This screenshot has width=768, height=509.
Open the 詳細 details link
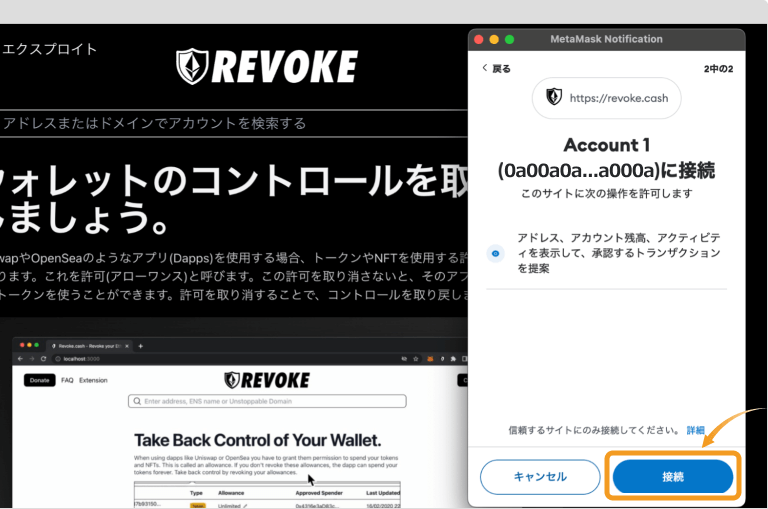click(x=695, y=430)
